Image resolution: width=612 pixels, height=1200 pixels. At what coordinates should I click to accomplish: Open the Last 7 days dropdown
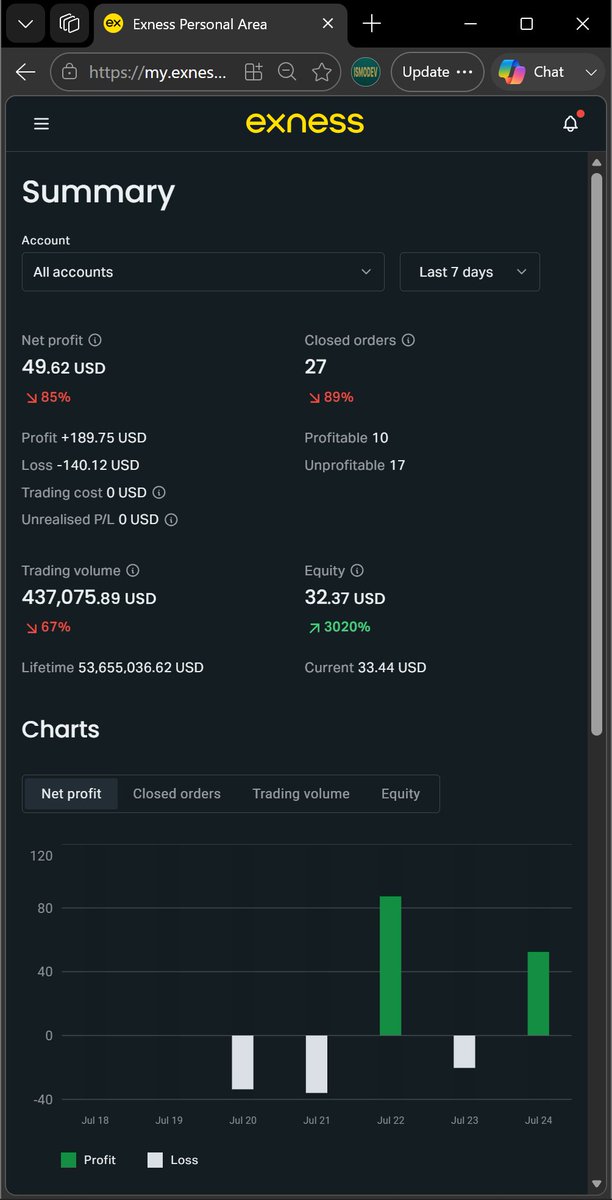[470, 272]
